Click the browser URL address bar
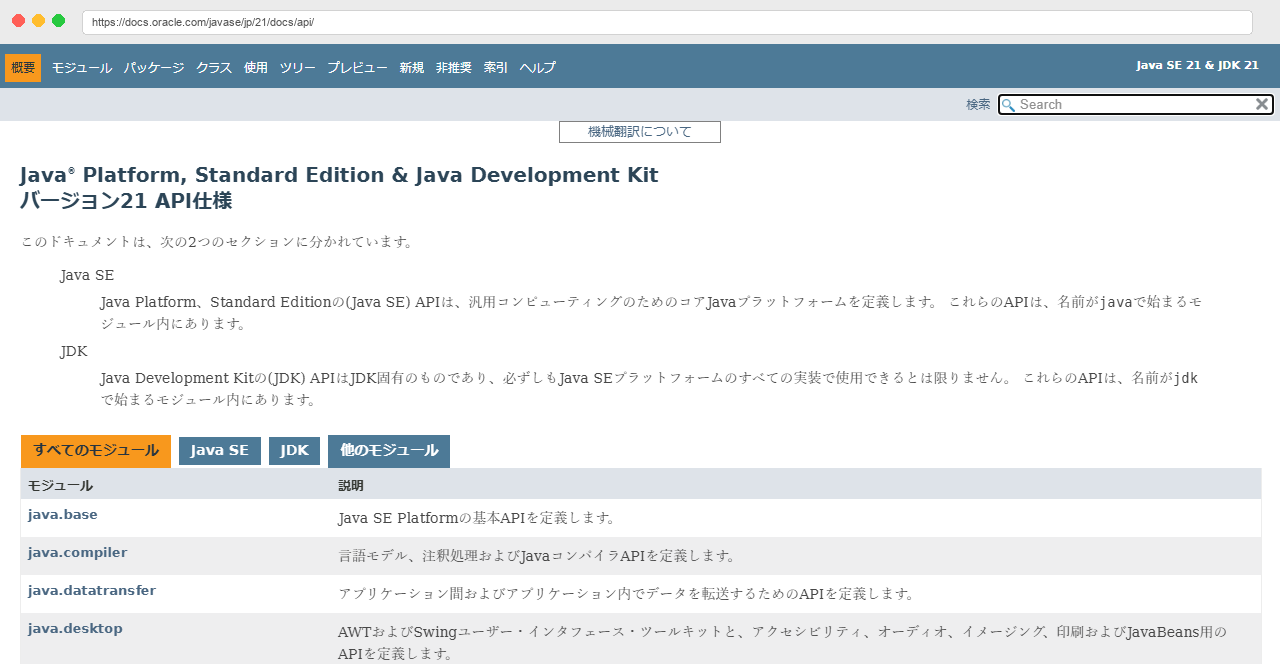Image resolution: width=1280 pixels, height=664 pixels. point(667,22)
